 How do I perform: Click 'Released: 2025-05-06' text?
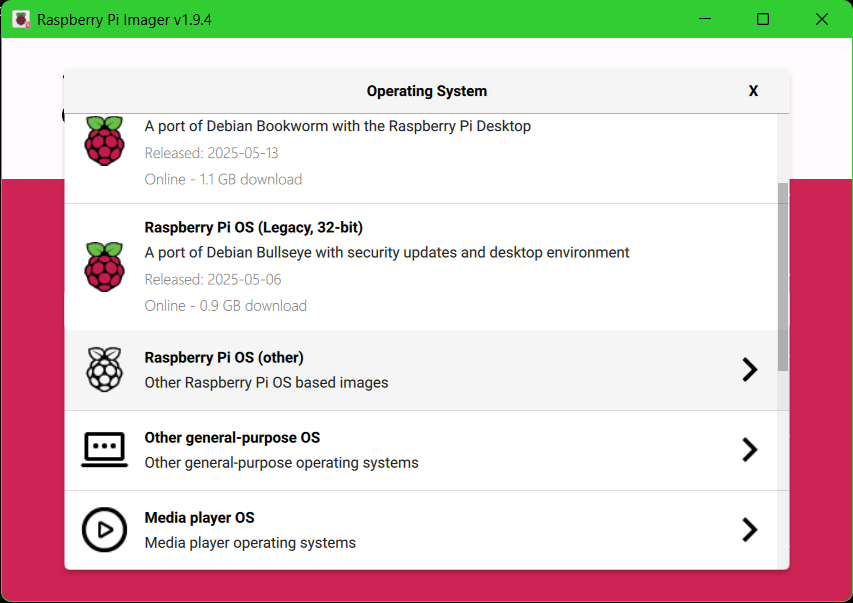[213, 280]
